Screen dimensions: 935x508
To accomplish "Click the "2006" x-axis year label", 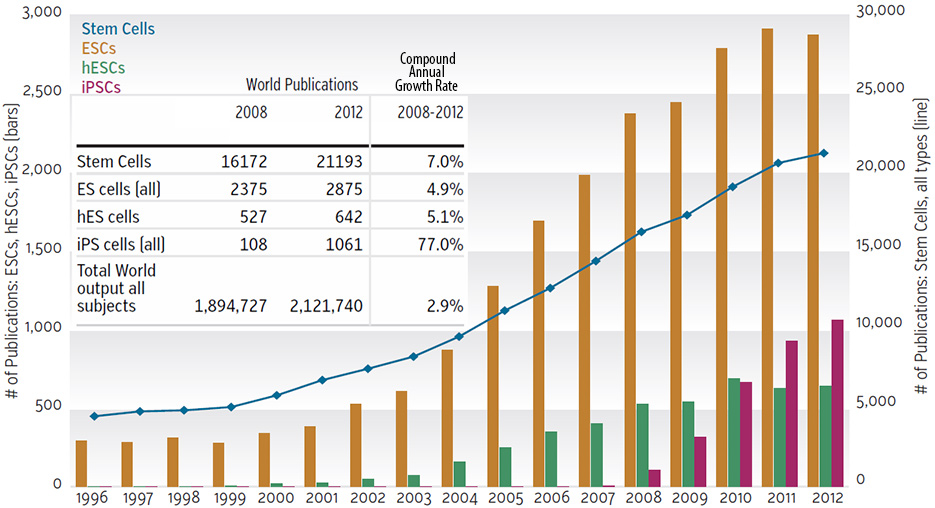I will 552,498.
